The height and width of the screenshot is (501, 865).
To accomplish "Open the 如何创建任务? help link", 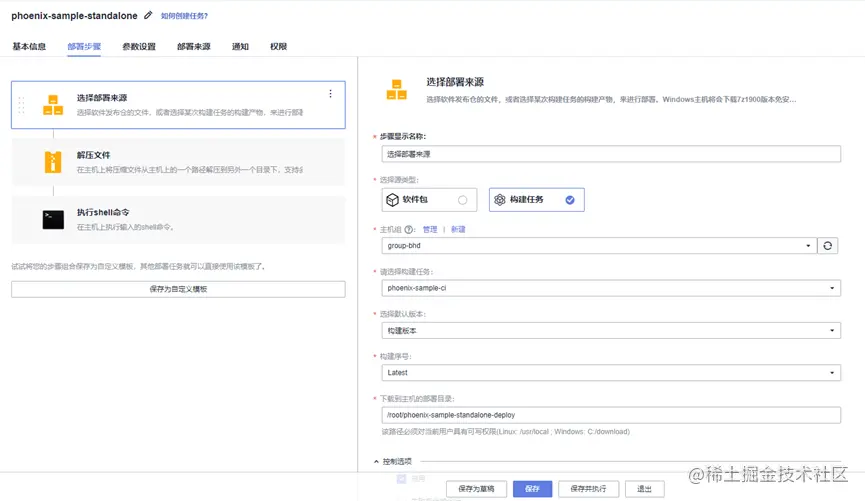I will coord(184,16).
